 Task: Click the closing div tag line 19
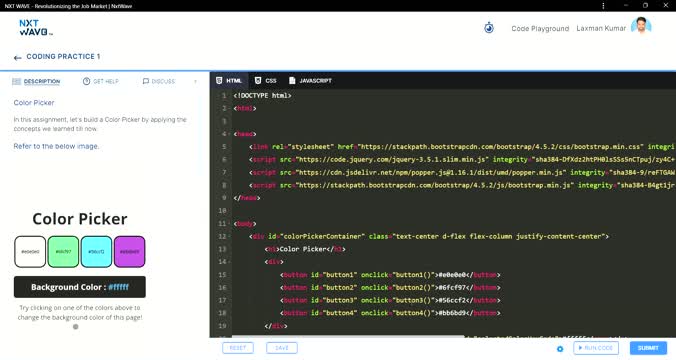(276, 326)
